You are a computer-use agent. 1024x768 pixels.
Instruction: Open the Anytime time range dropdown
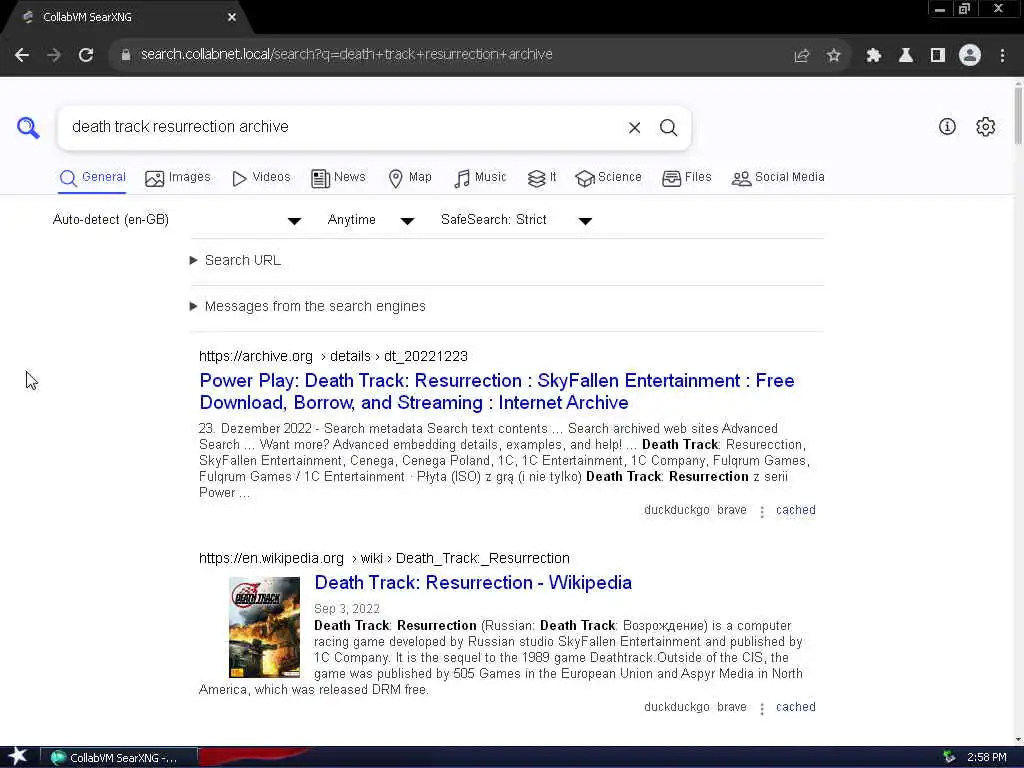[370, 220]
